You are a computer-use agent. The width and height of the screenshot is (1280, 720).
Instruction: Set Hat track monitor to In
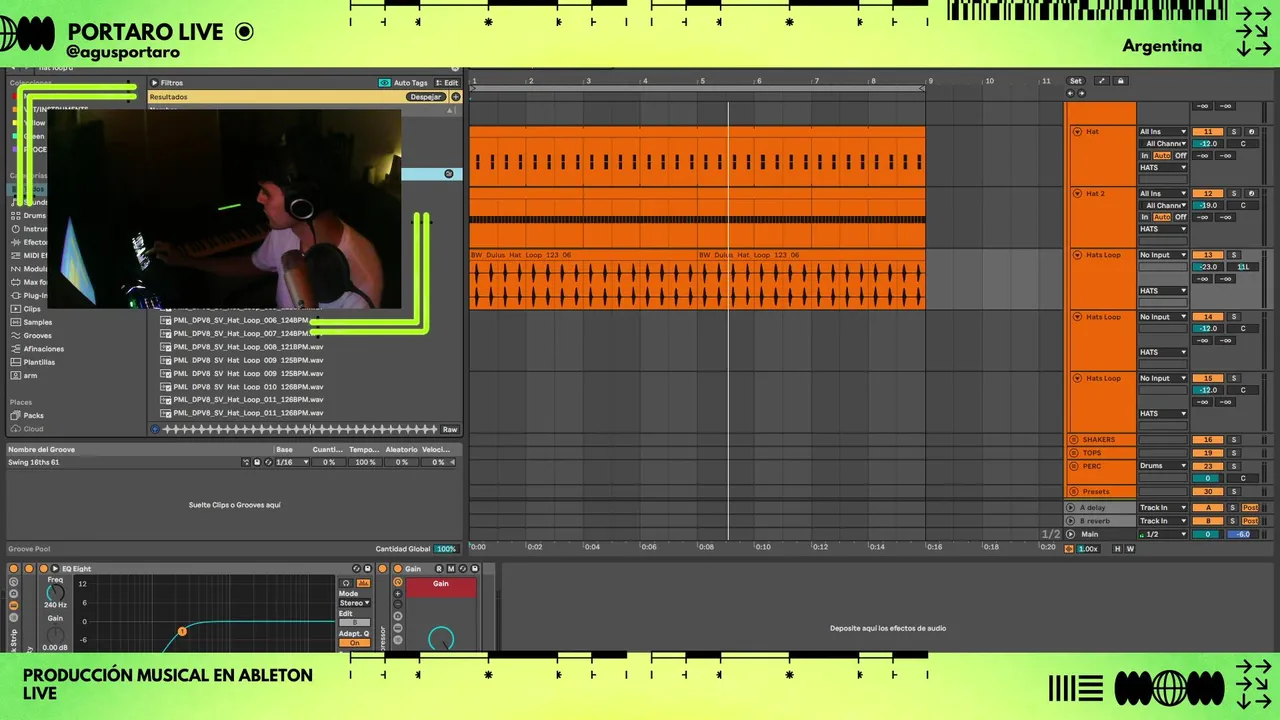(x=1145, y=156)
